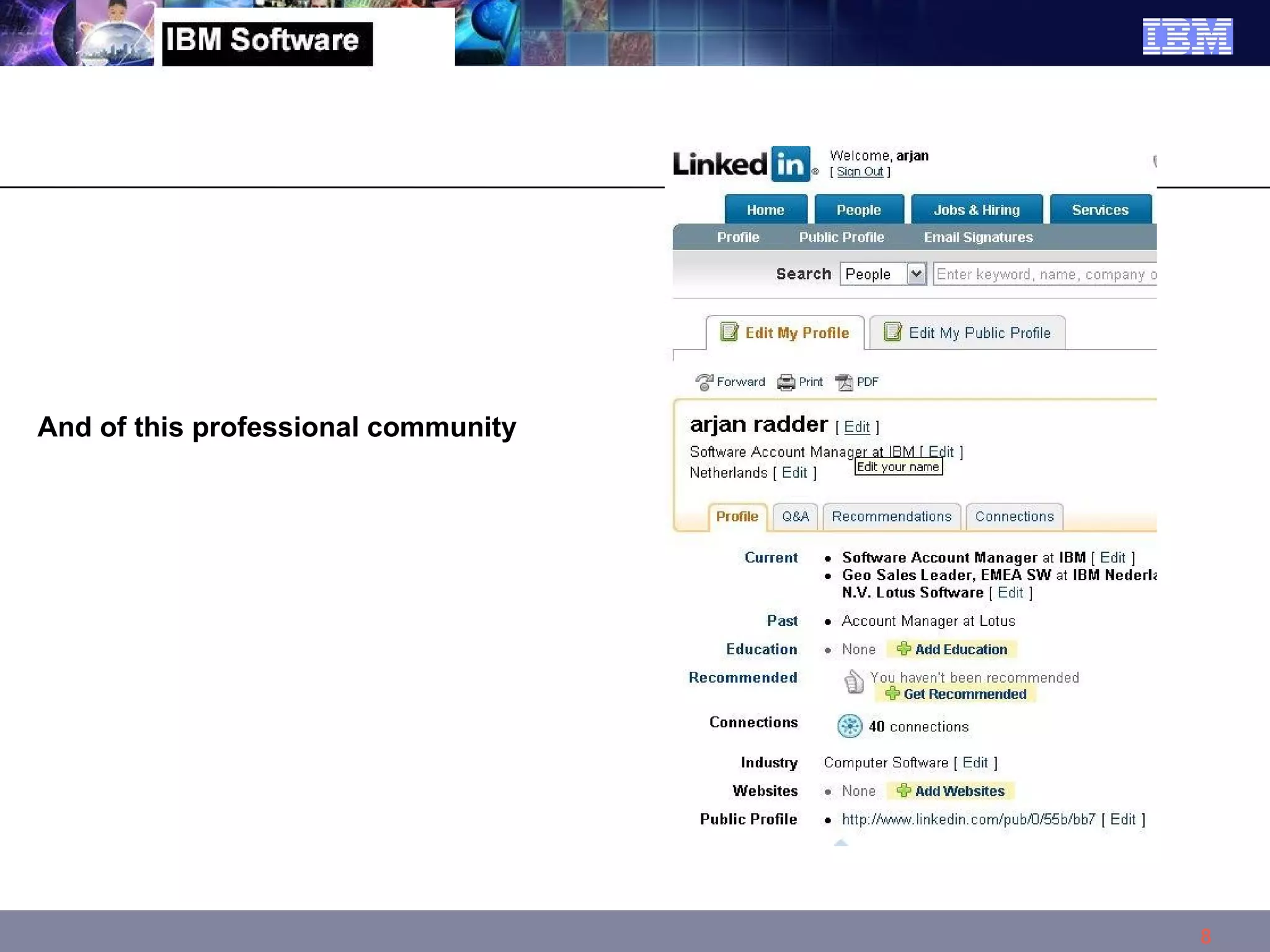This screenshot has height=952, width=1270.
Task: Click the 40 connections text
Action: 918,726
